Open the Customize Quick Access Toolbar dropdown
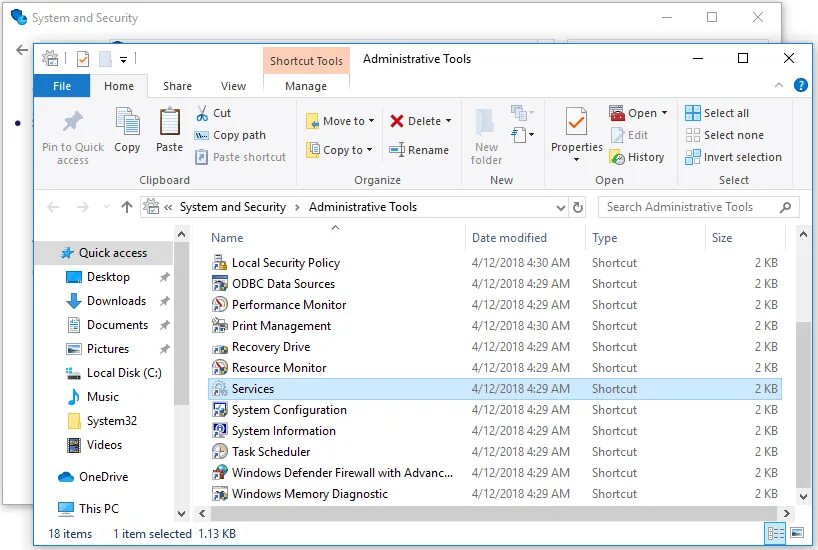818x550 pixels. [x=123, y=59]
